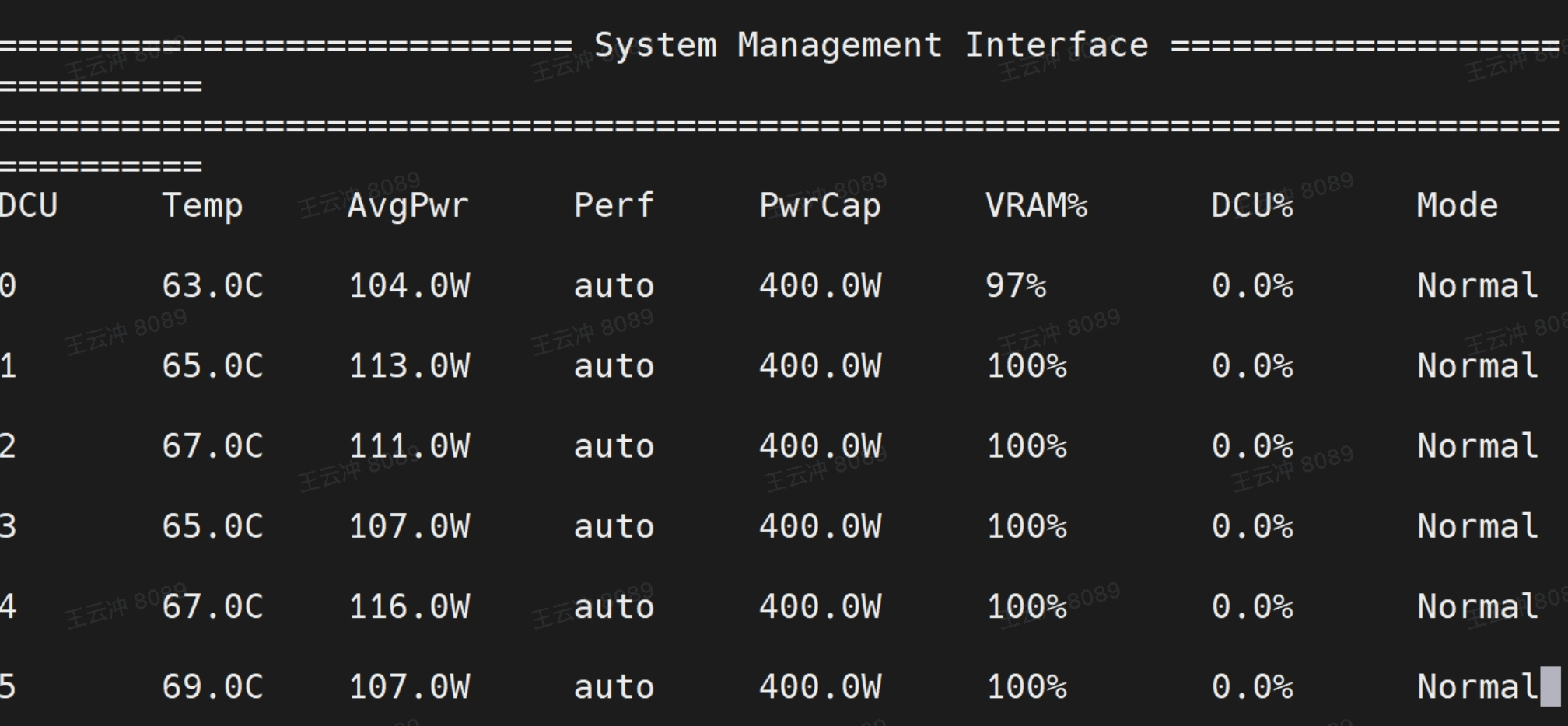Click the 100% VRAM value for DCU 1
Image resolution: width=1568 pixels, height=726 pixels.
pyautogui.click(x=1027, y=366)
